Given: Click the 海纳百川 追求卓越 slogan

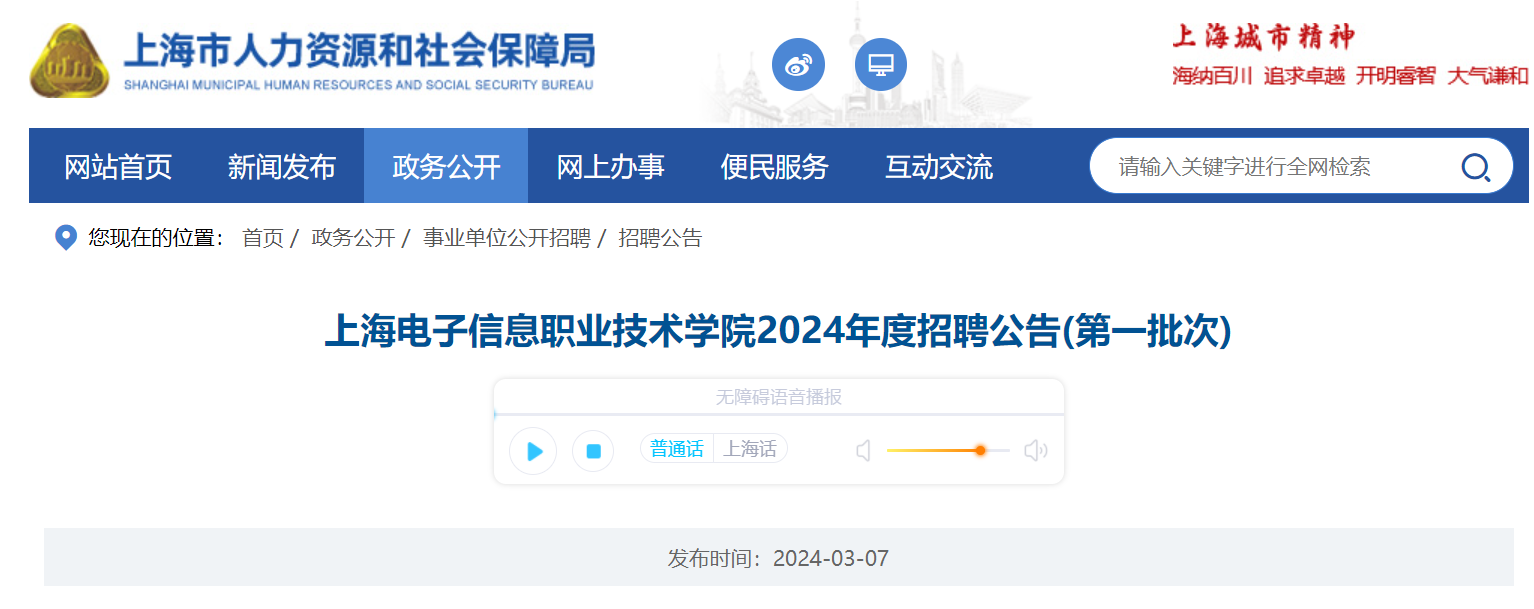Looking at the screenshot, I should (1259, 76).
